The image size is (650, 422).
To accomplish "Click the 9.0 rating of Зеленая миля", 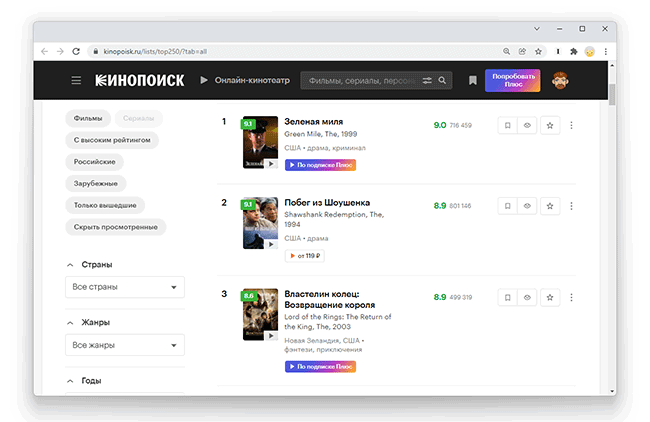I will pyautogui.click(x=440, y=125).
